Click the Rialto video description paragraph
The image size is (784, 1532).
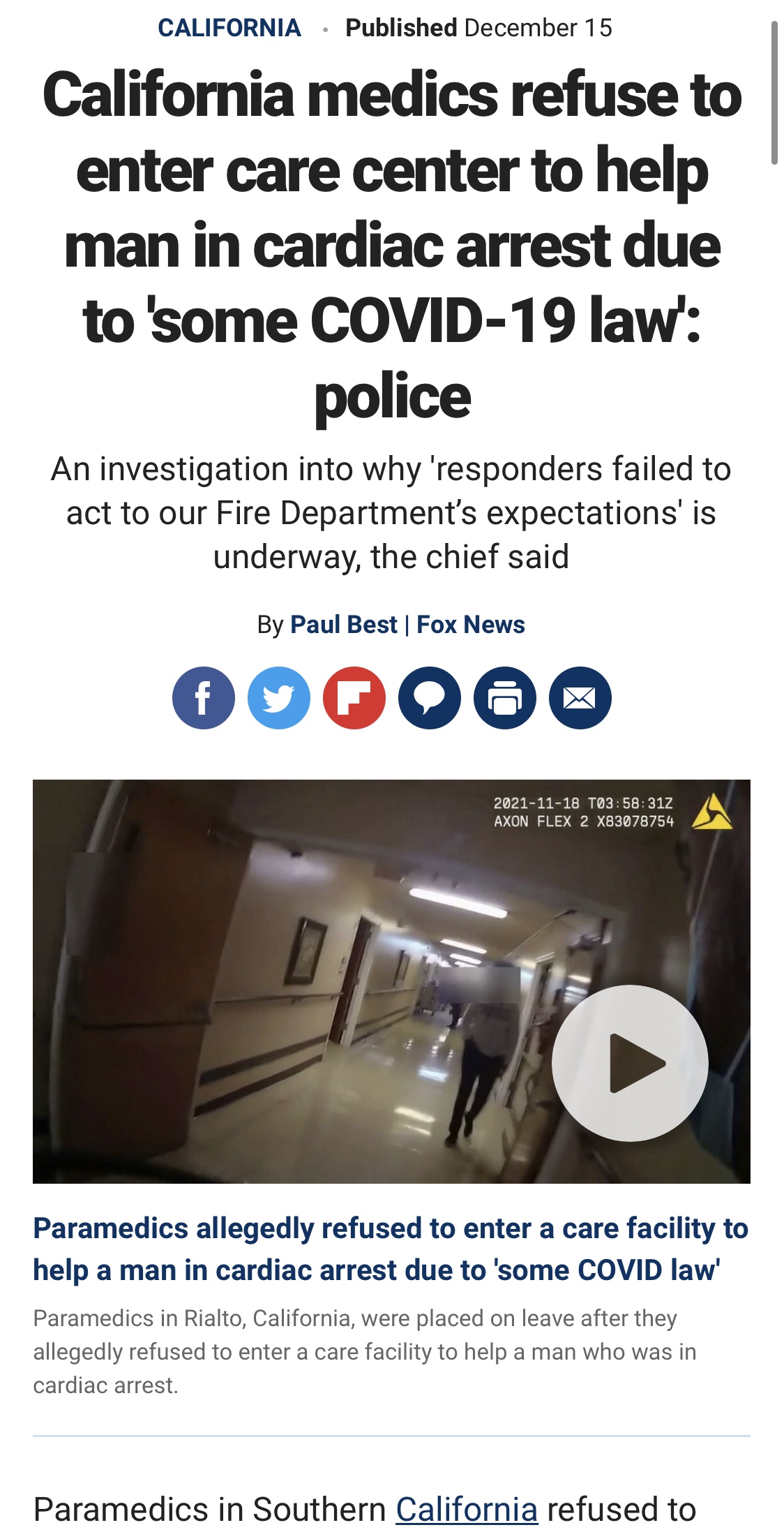(365, 1352)
